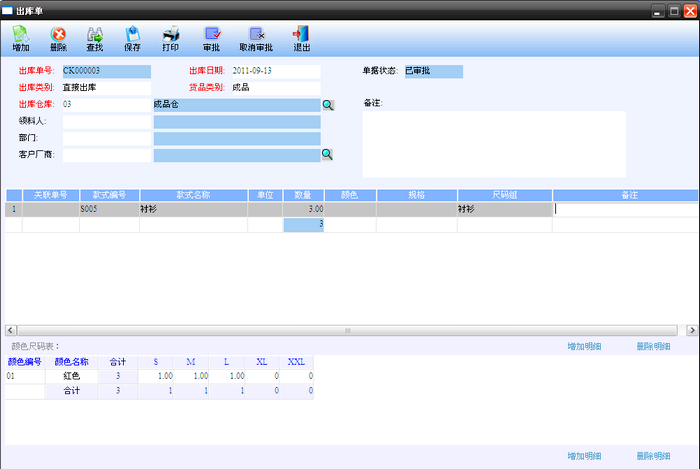This screenshot has width=700, height=469.
Task: Click 增加明细 link above color size table
Action: [x=584, y=346]
